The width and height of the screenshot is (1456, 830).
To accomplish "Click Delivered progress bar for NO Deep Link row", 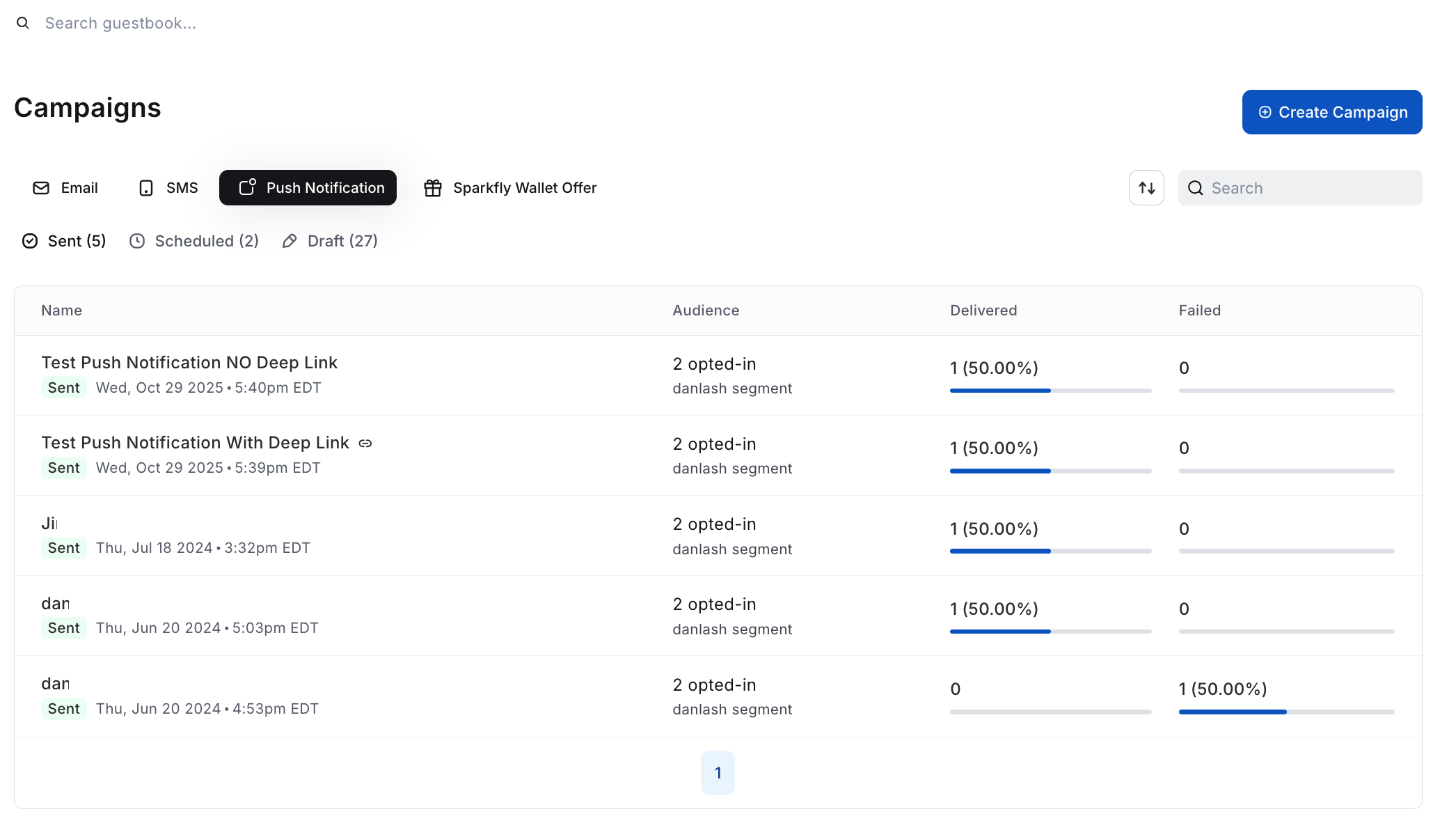I will pos(1051,391).
